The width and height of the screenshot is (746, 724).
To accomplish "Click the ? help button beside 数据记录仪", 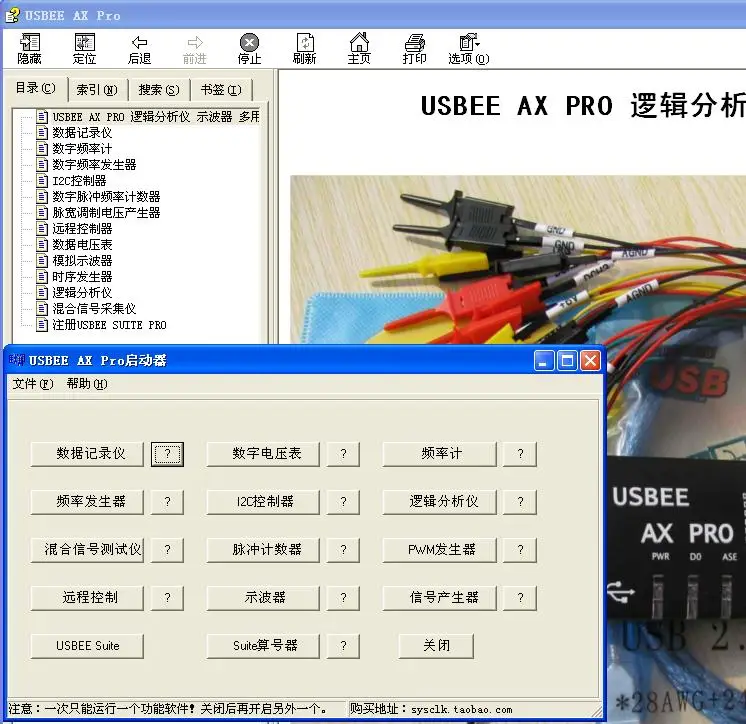I will click(x=167, y=454).
